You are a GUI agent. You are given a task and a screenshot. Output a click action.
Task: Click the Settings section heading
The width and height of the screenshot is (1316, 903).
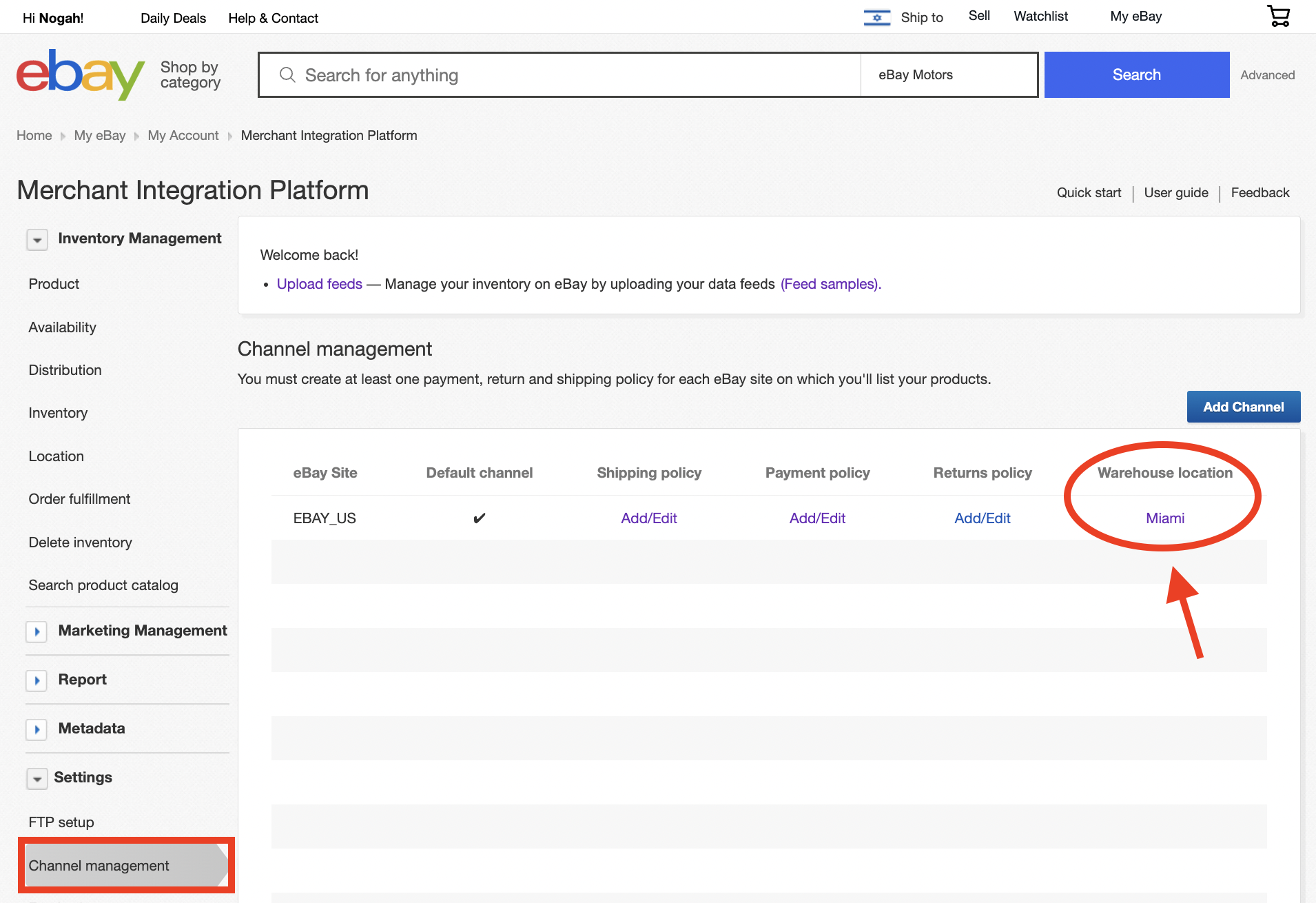tap(83, 778)
